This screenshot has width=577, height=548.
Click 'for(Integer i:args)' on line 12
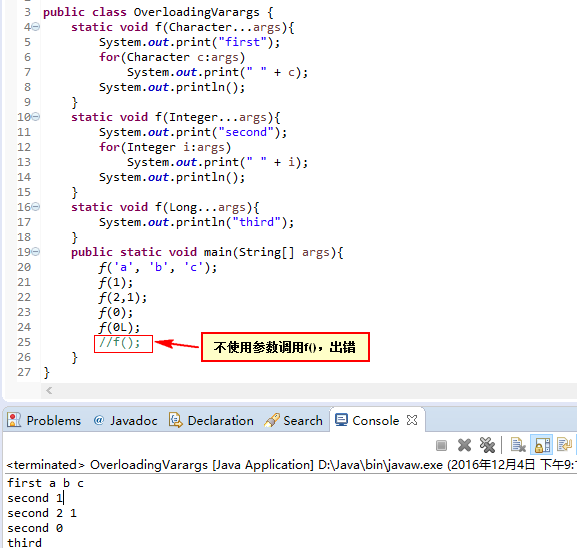165,147
